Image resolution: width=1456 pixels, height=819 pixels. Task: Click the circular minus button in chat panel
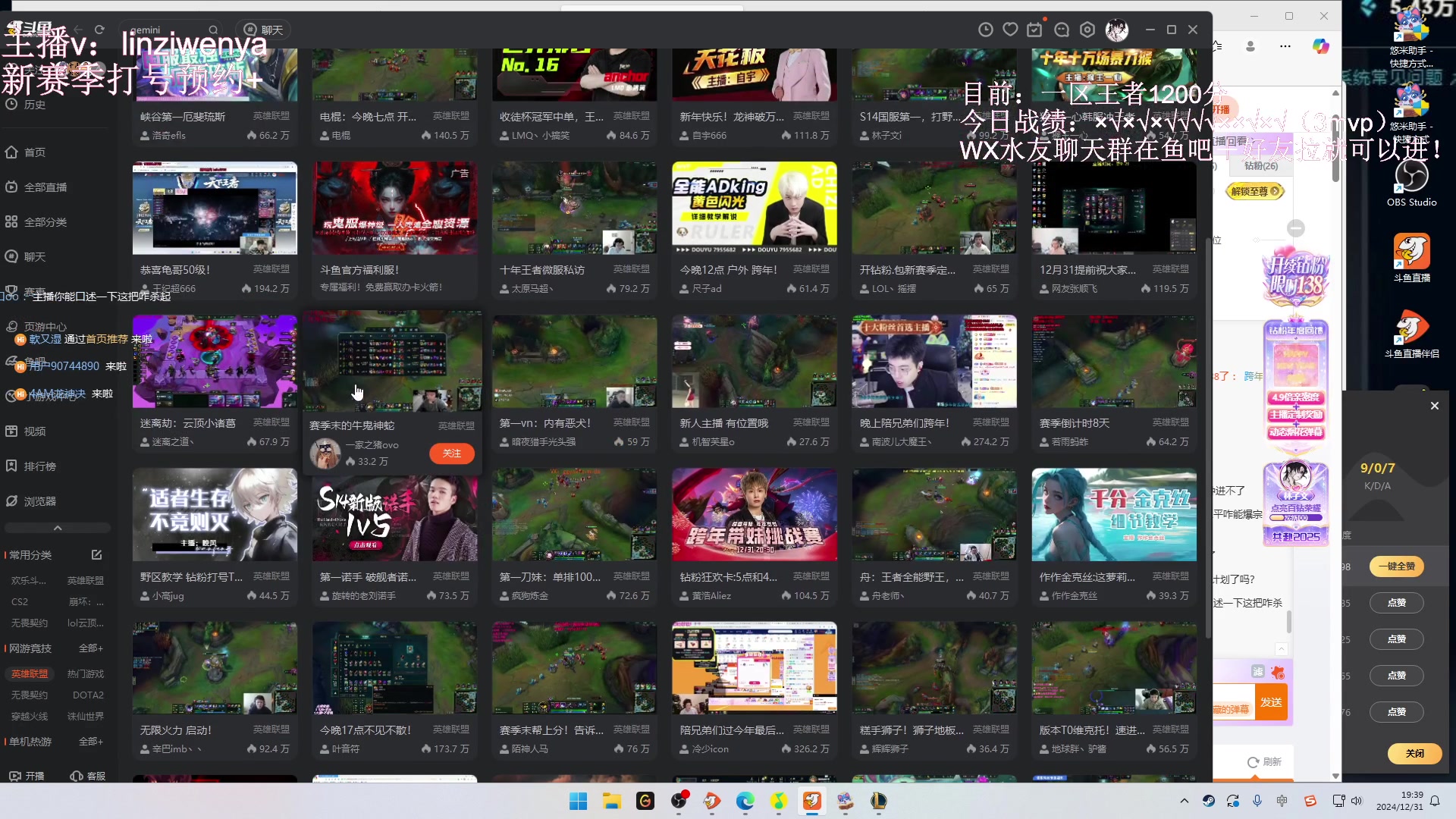pos(1296,227)
